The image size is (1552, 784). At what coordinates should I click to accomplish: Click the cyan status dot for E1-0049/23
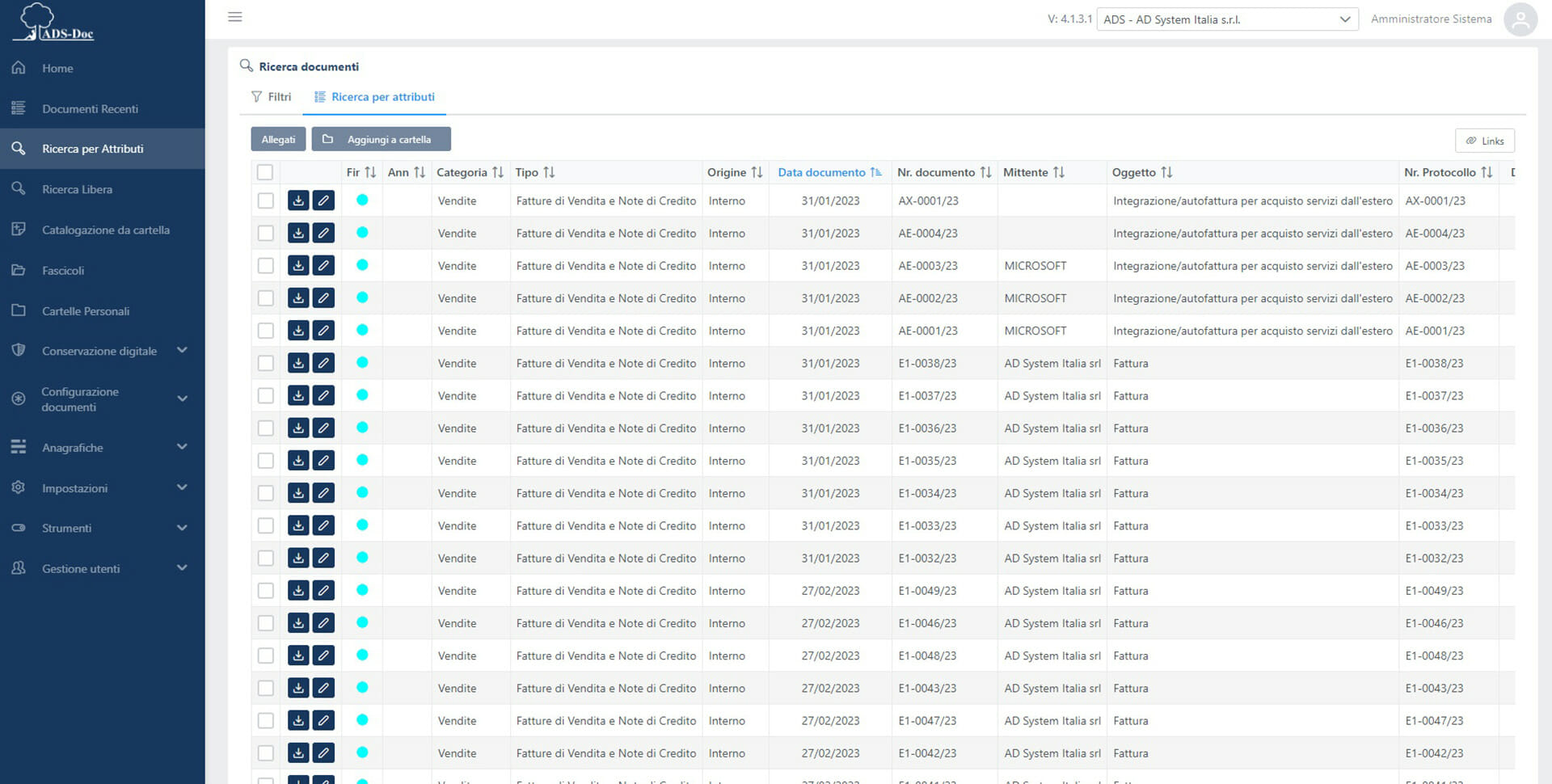[x=362, y=590]
